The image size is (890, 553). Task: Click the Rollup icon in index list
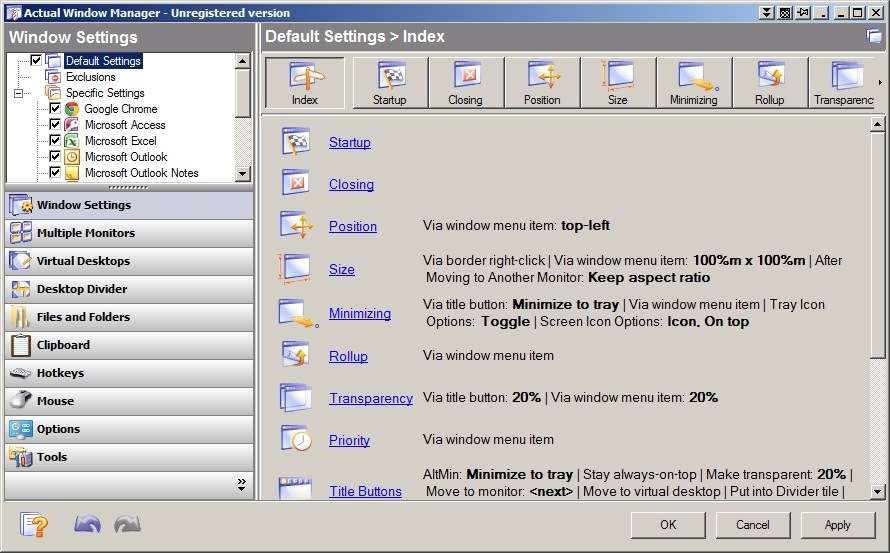click(296, 355)
